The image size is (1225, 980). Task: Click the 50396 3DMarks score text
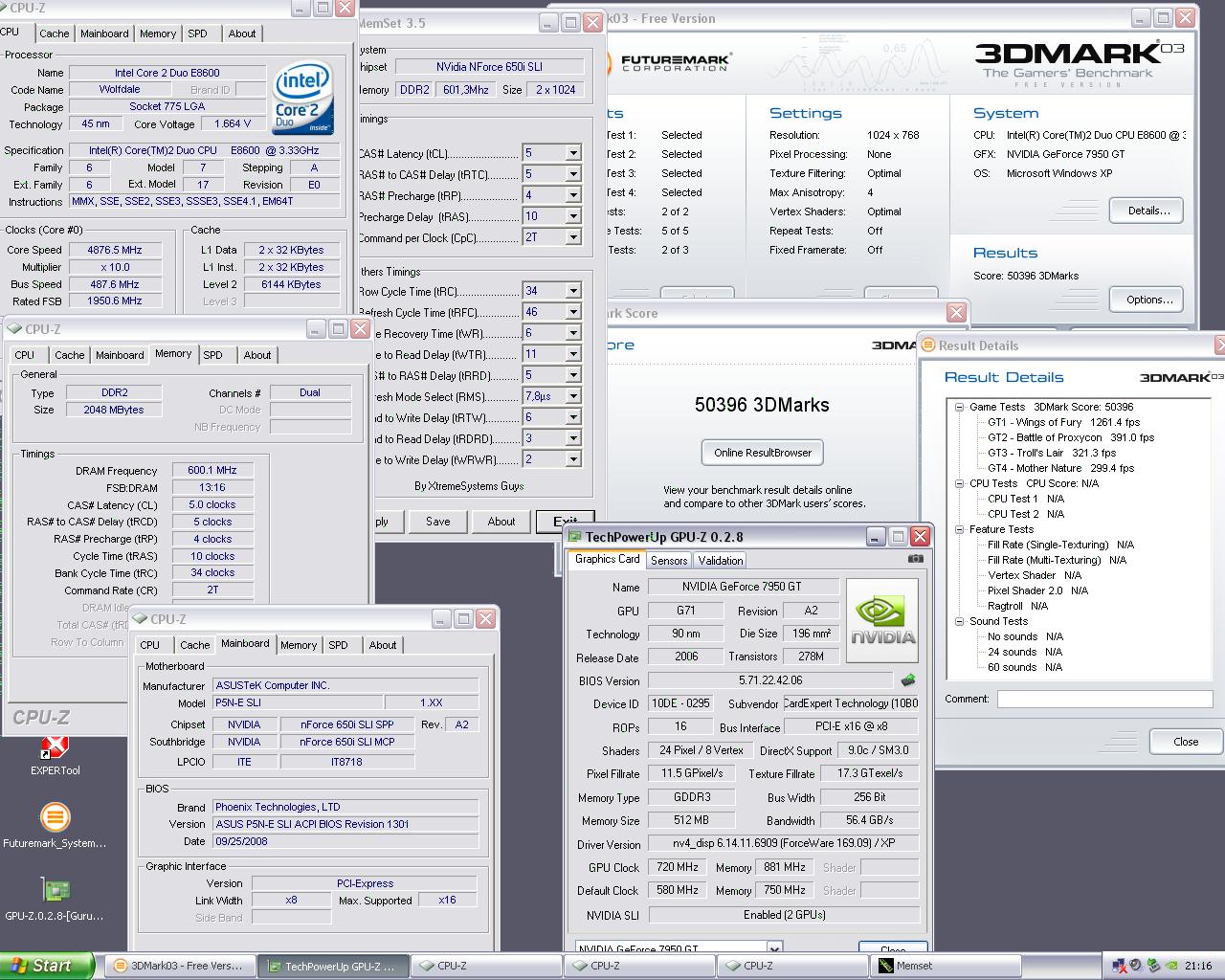pos(762,405)
